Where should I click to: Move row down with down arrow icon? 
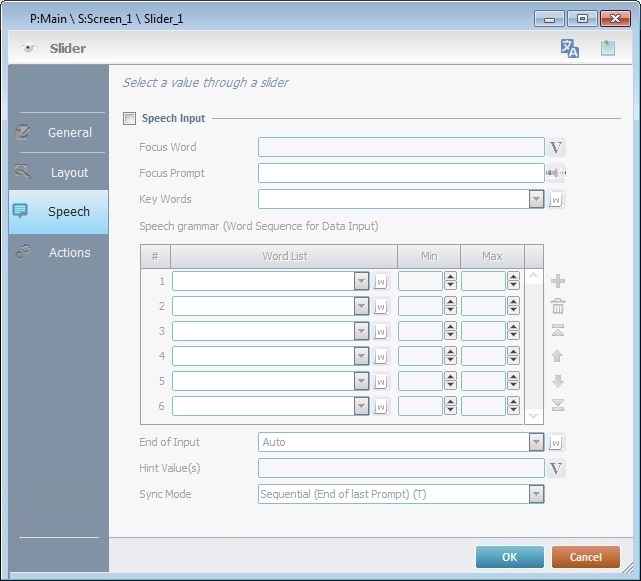coord(558,381)
